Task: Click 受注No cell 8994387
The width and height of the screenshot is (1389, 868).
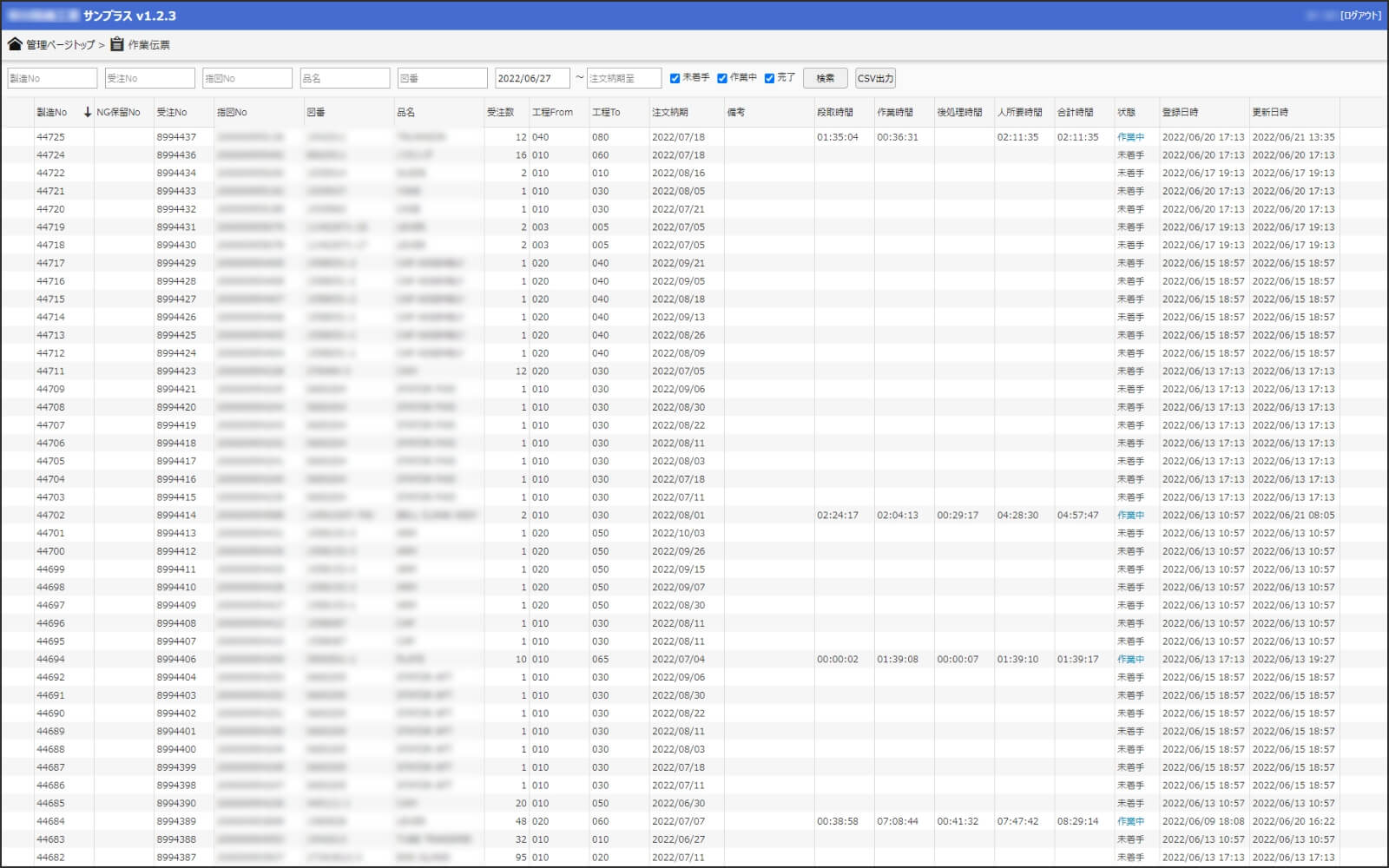Action: click(x=176, y=858)
